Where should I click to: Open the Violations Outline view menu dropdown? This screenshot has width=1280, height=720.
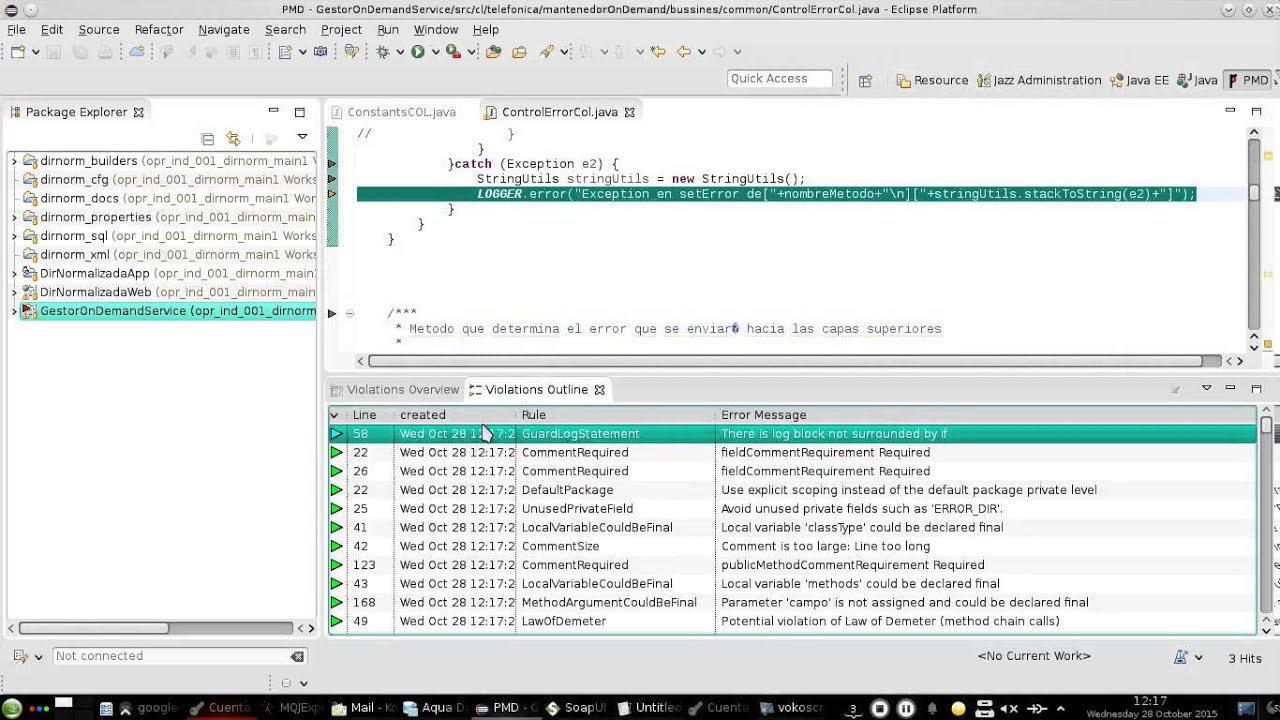1206,388
